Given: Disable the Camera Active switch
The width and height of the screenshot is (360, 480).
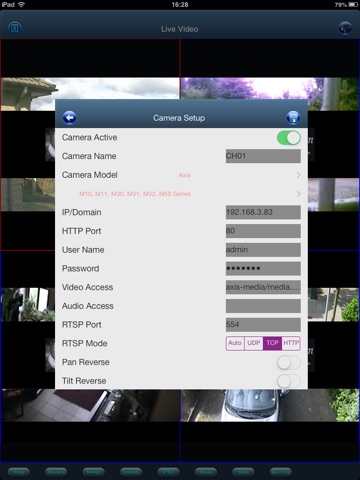Looking at the screenshot, I should point(289,138).
